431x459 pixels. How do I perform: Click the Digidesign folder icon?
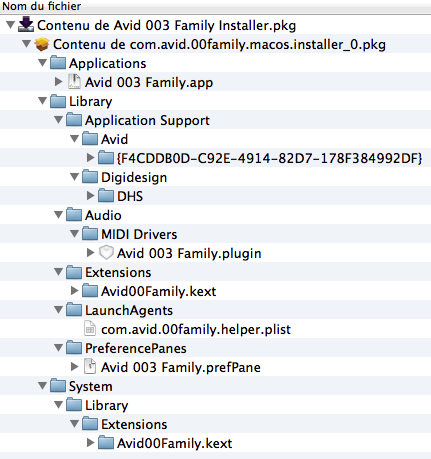coord(90,177)
